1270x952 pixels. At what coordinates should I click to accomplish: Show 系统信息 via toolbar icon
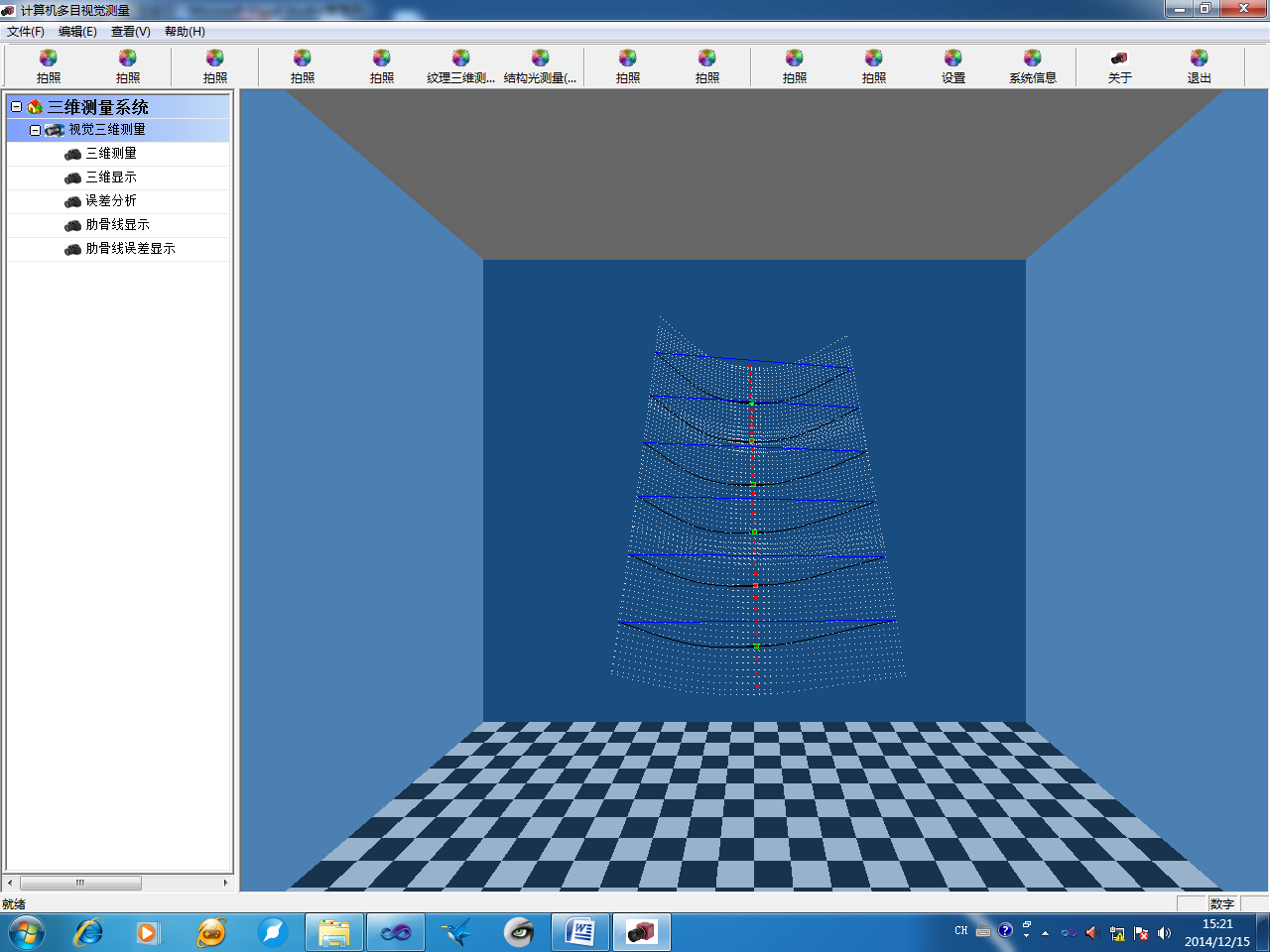pos(1032,59)
